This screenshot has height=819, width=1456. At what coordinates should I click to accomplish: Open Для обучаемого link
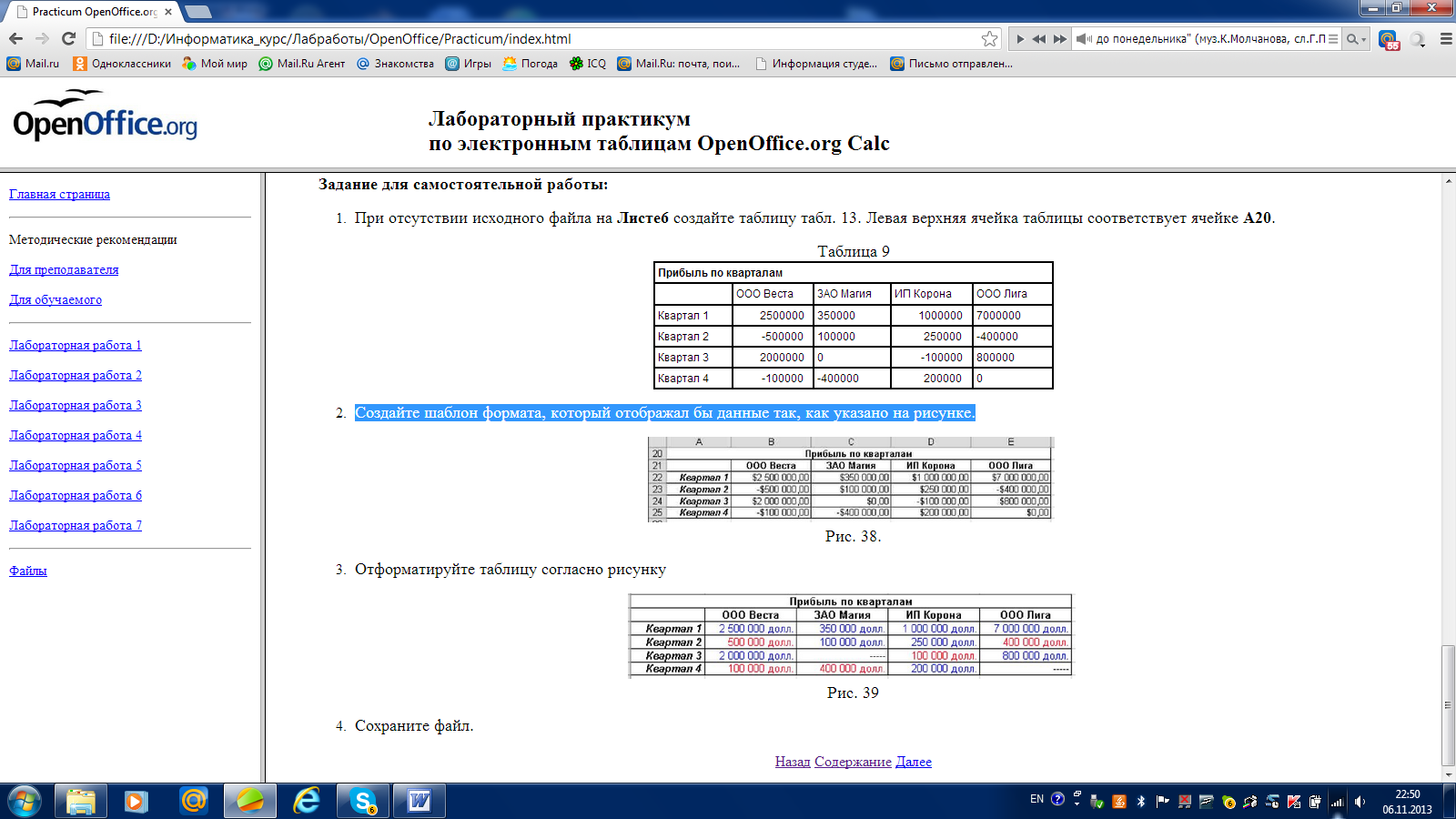(x=56, y=299)
